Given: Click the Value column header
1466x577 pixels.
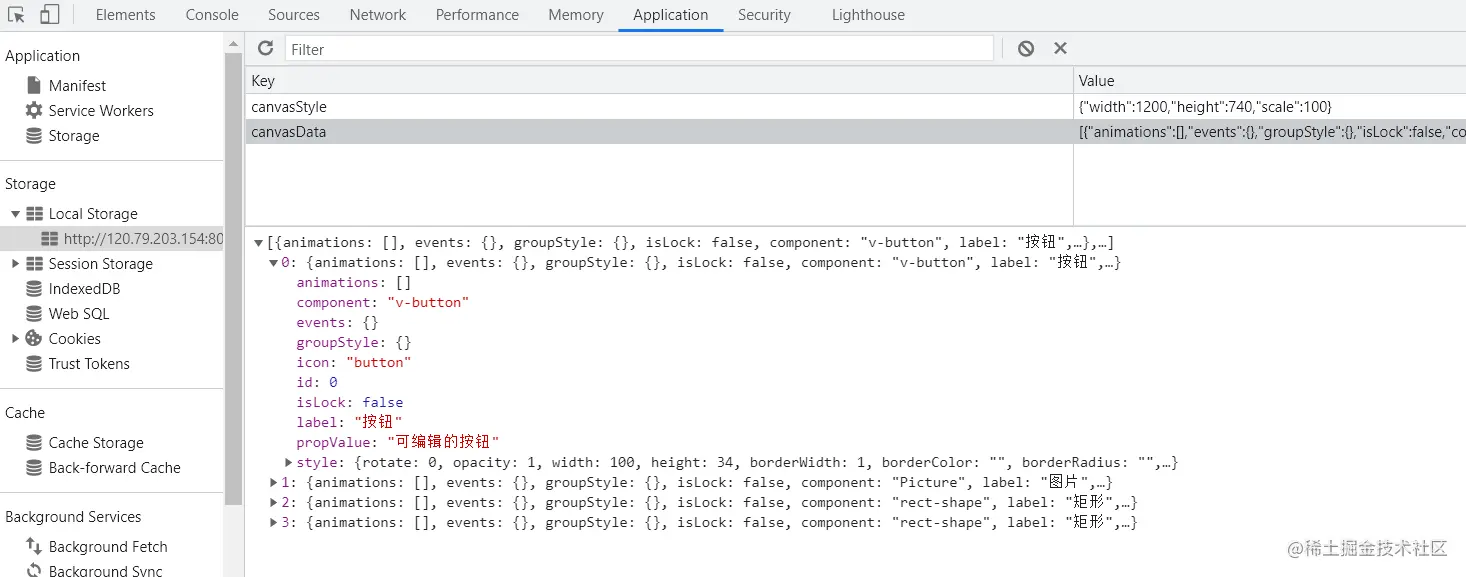Looking at the screenshot, I should click(1270, 81).
